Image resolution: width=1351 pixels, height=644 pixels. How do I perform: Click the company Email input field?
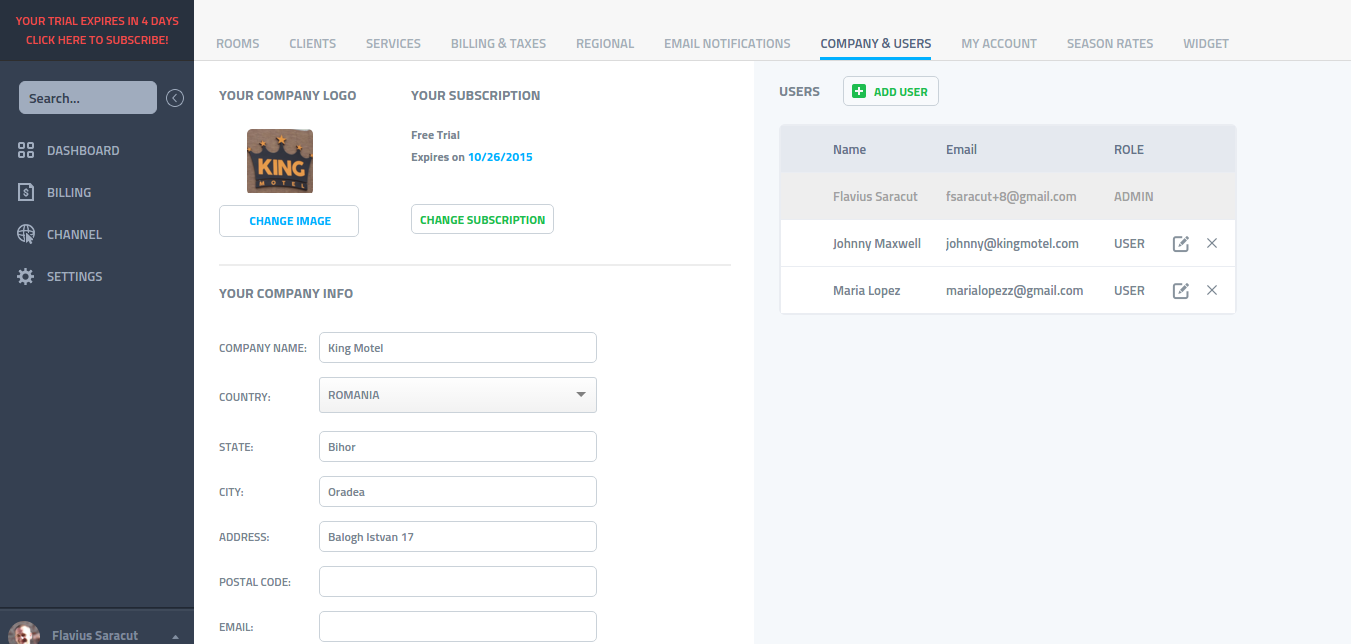click(458, 627)
